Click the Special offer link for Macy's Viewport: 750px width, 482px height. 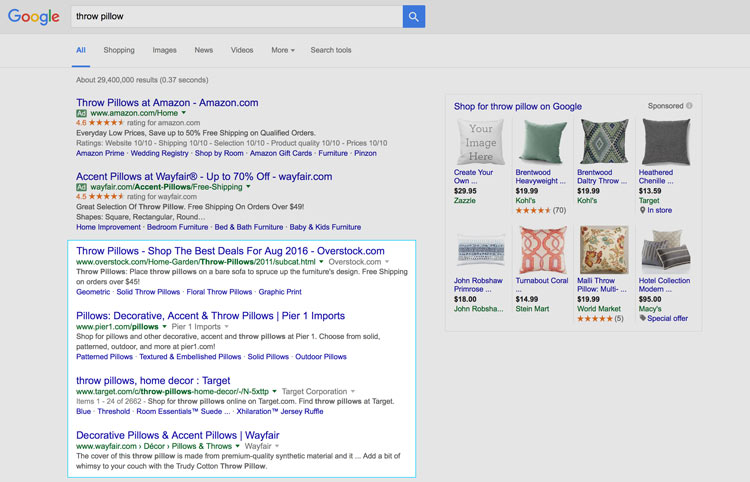pyautogui.click(x=667, y=318)
